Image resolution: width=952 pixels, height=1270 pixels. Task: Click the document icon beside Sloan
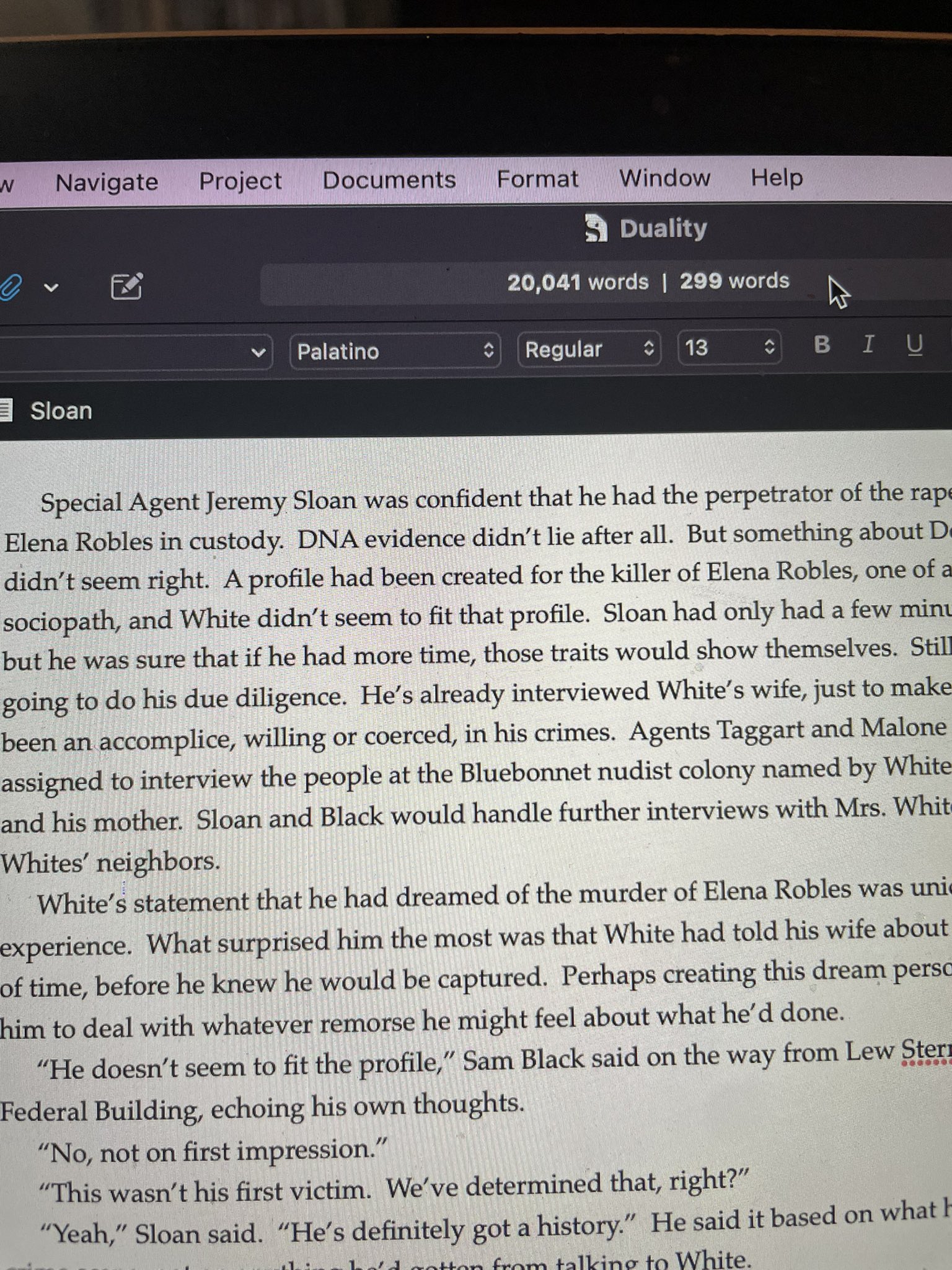click(6, 411)
